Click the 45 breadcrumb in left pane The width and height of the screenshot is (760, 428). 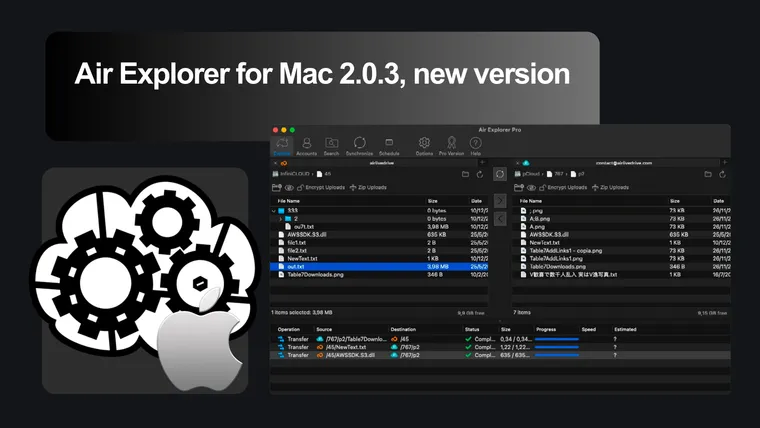click(x=324, y=174)
